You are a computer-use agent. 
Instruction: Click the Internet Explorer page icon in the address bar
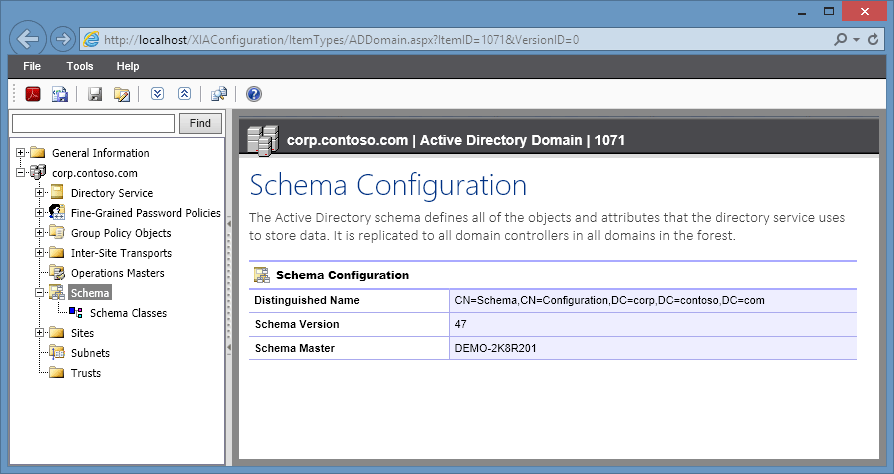(x=91, y=39)
